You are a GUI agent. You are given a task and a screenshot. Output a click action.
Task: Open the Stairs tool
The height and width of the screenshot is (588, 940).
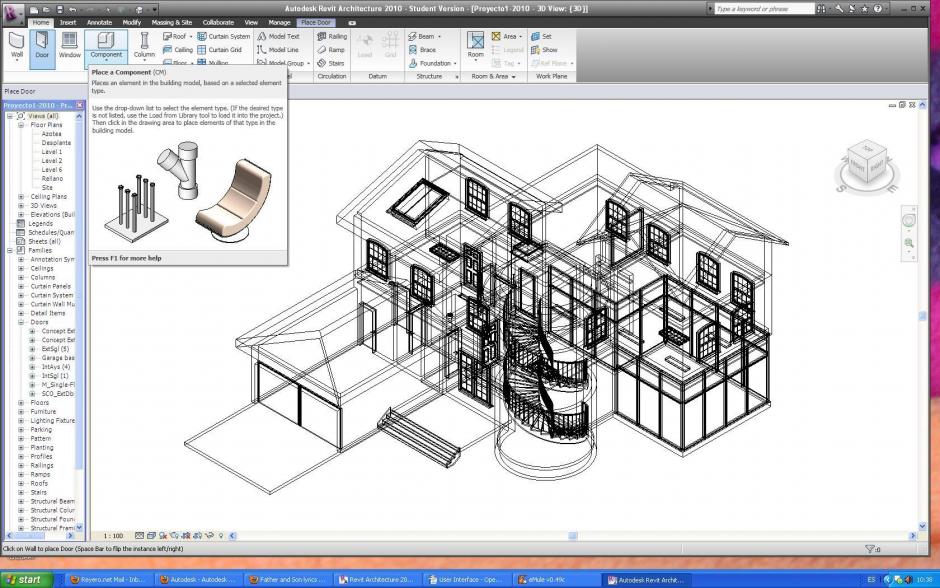[x=332, y=63]
